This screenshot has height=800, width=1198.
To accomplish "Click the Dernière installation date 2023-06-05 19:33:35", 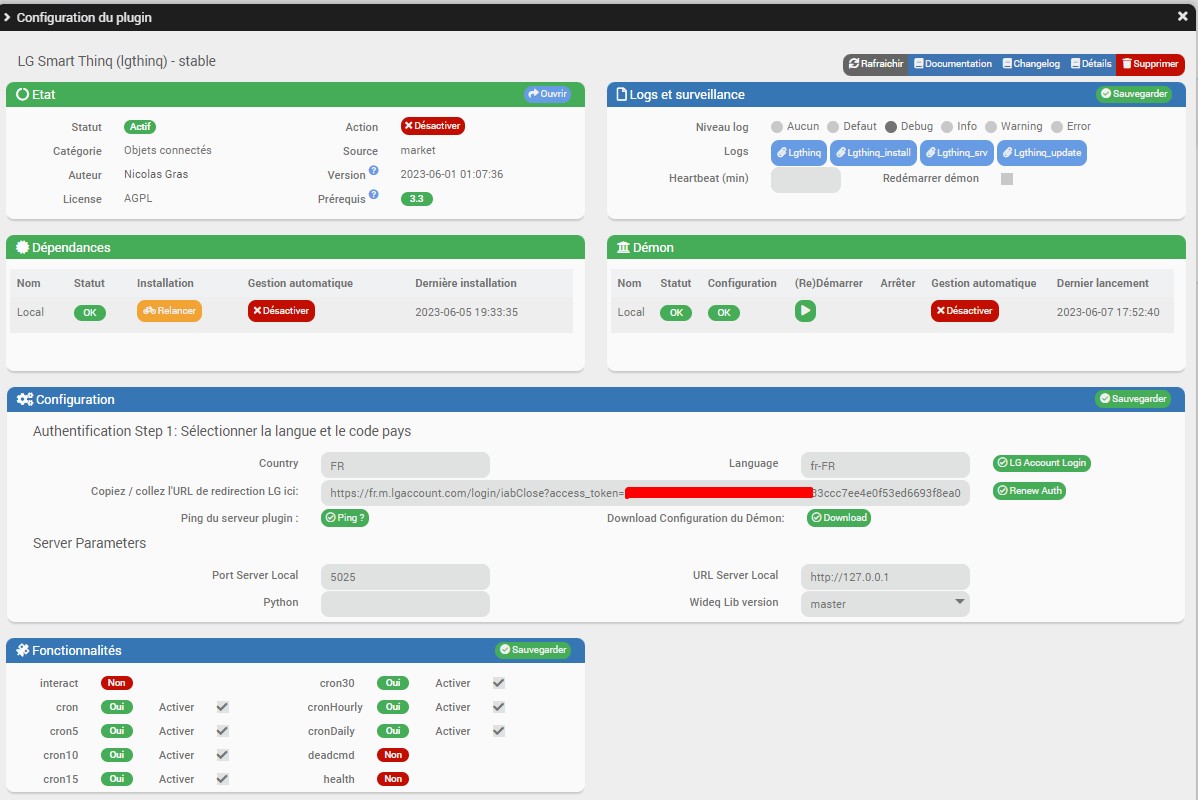I will 466,312.
